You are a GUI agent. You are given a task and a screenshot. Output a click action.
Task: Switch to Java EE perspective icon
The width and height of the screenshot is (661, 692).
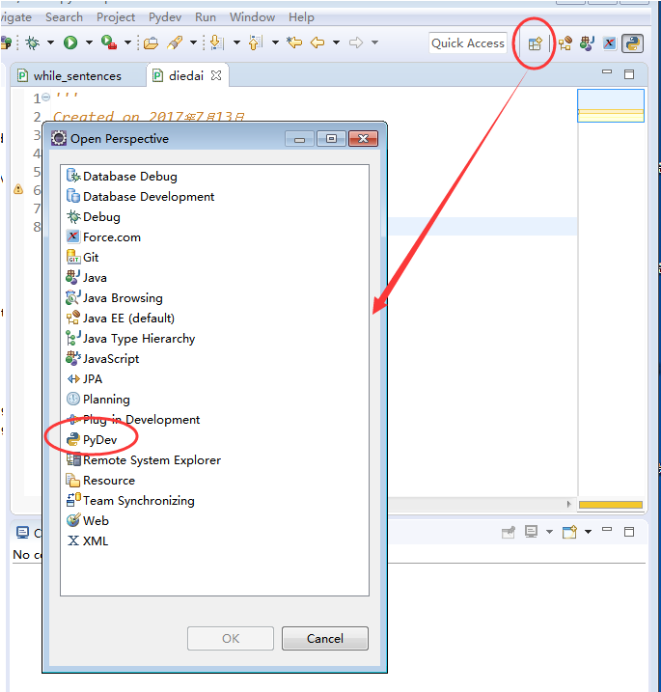coord(565,43)
